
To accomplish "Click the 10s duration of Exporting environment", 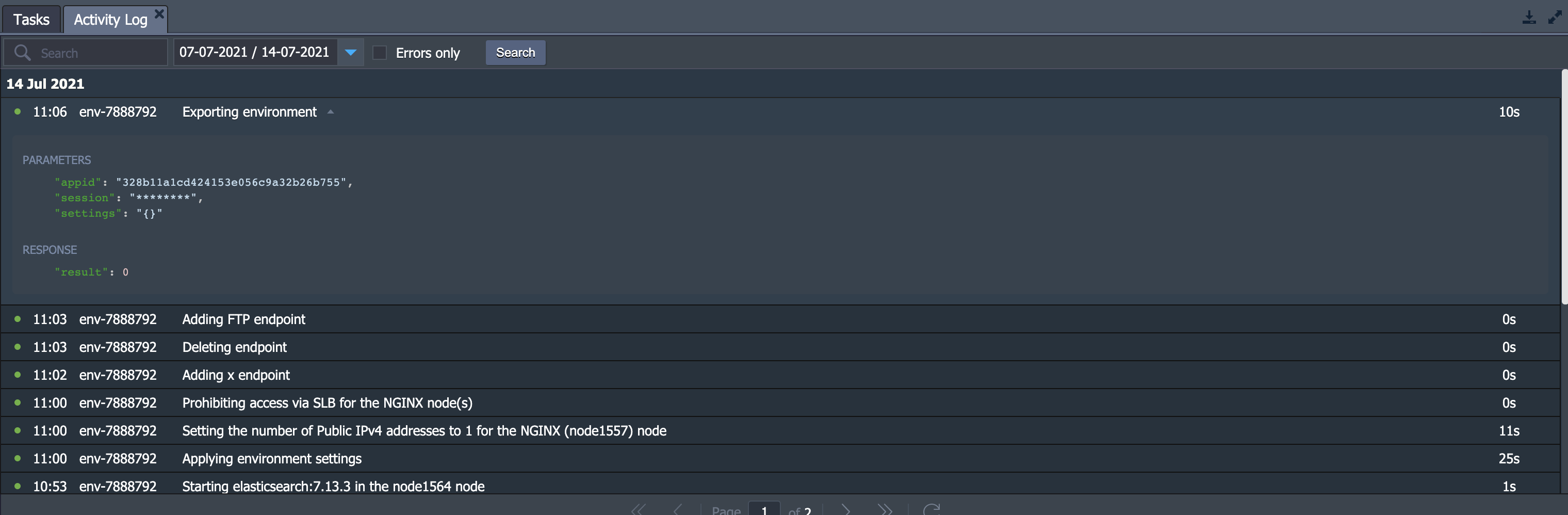I will (x=1508, y=112).
